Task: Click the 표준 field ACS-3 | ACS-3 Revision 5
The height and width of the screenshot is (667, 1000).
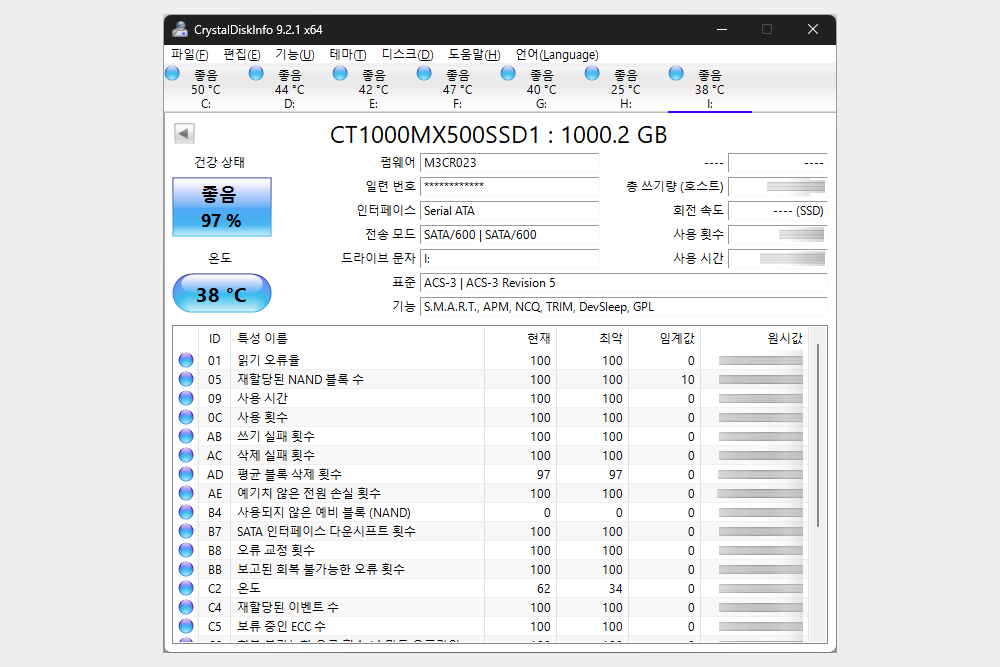Action: (x=624, y=282)
